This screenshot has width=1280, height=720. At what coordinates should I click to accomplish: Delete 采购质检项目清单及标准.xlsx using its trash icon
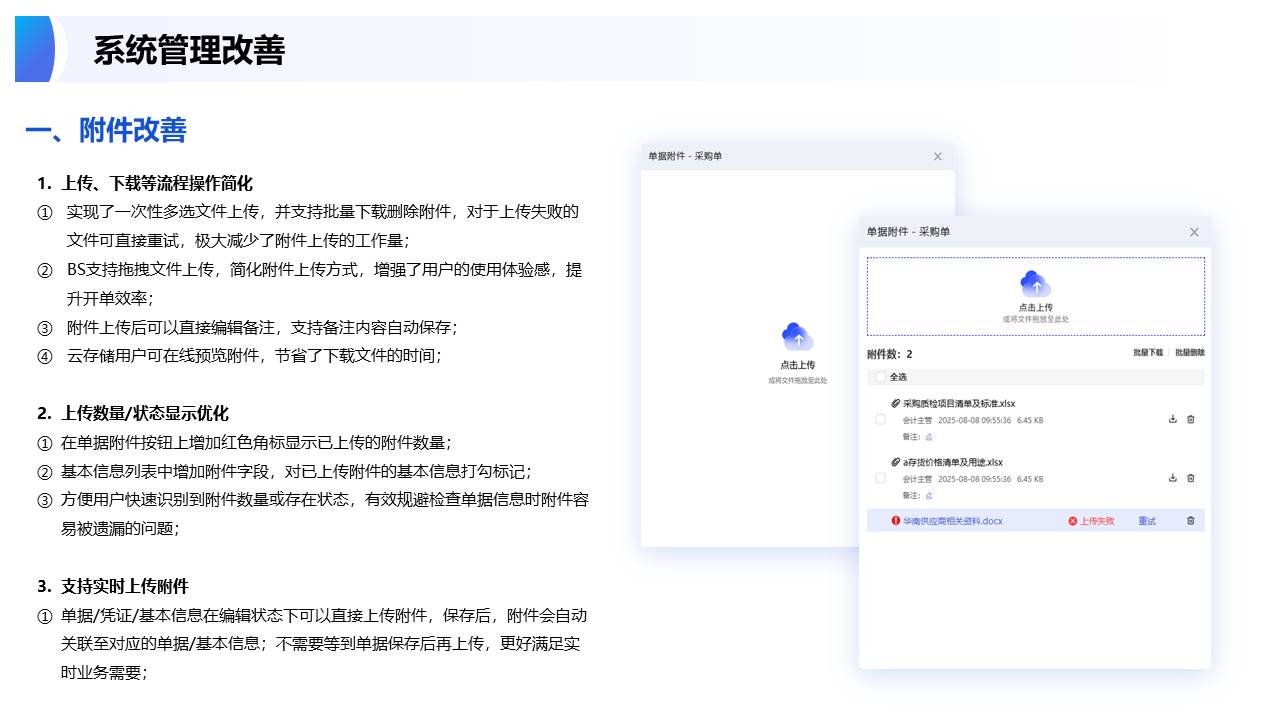tap(1190, 420)
